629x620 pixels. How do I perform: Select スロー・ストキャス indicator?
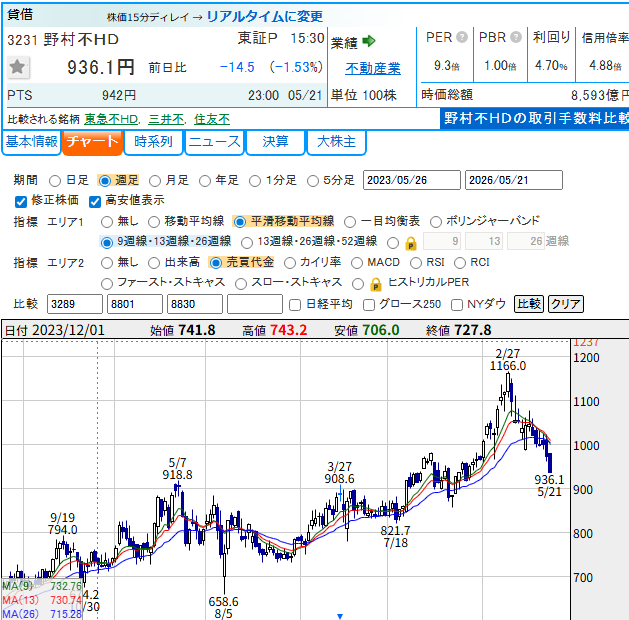point(241,284)
